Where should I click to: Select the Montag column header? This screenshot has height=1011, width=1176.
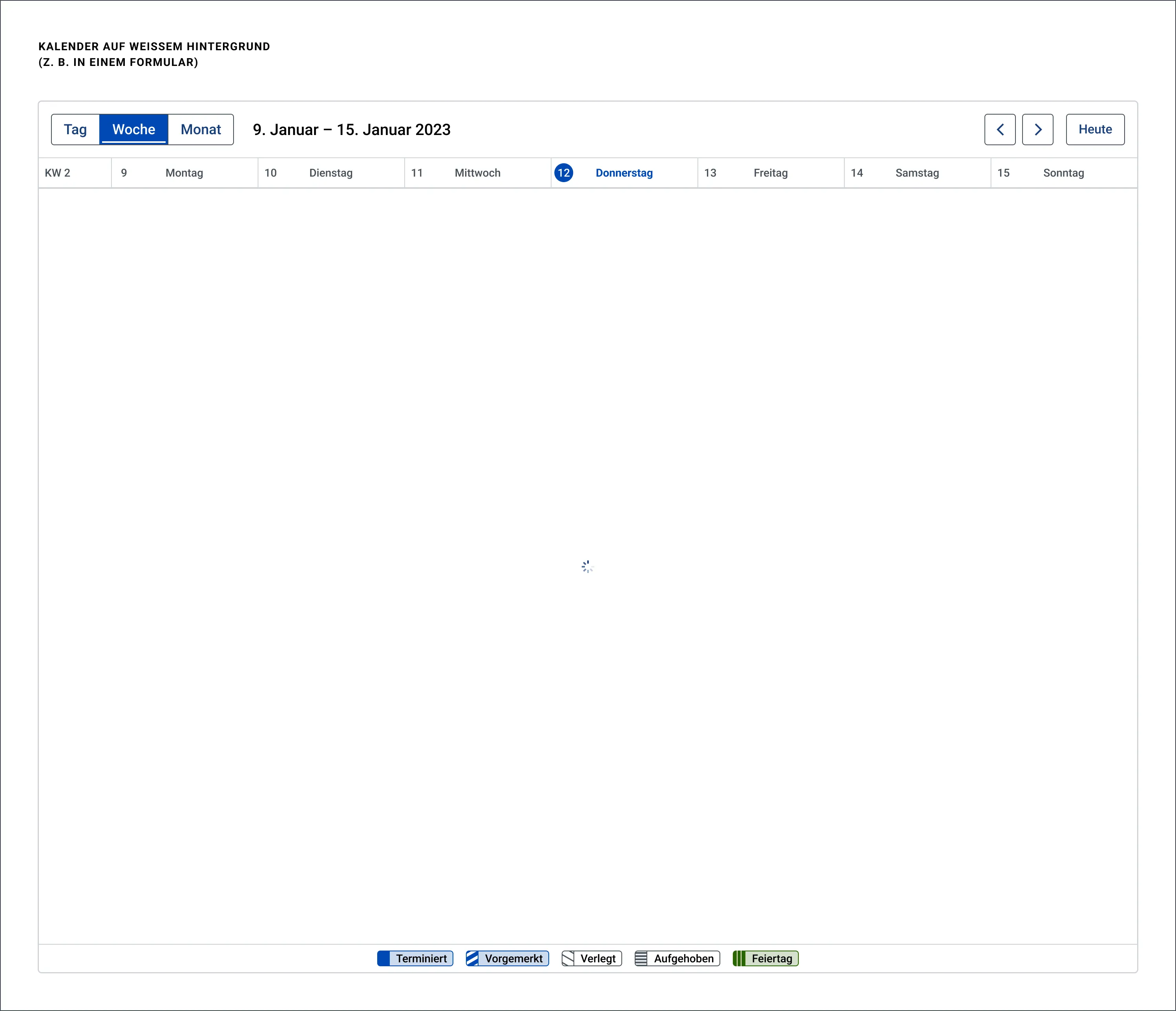pos(184,173)
